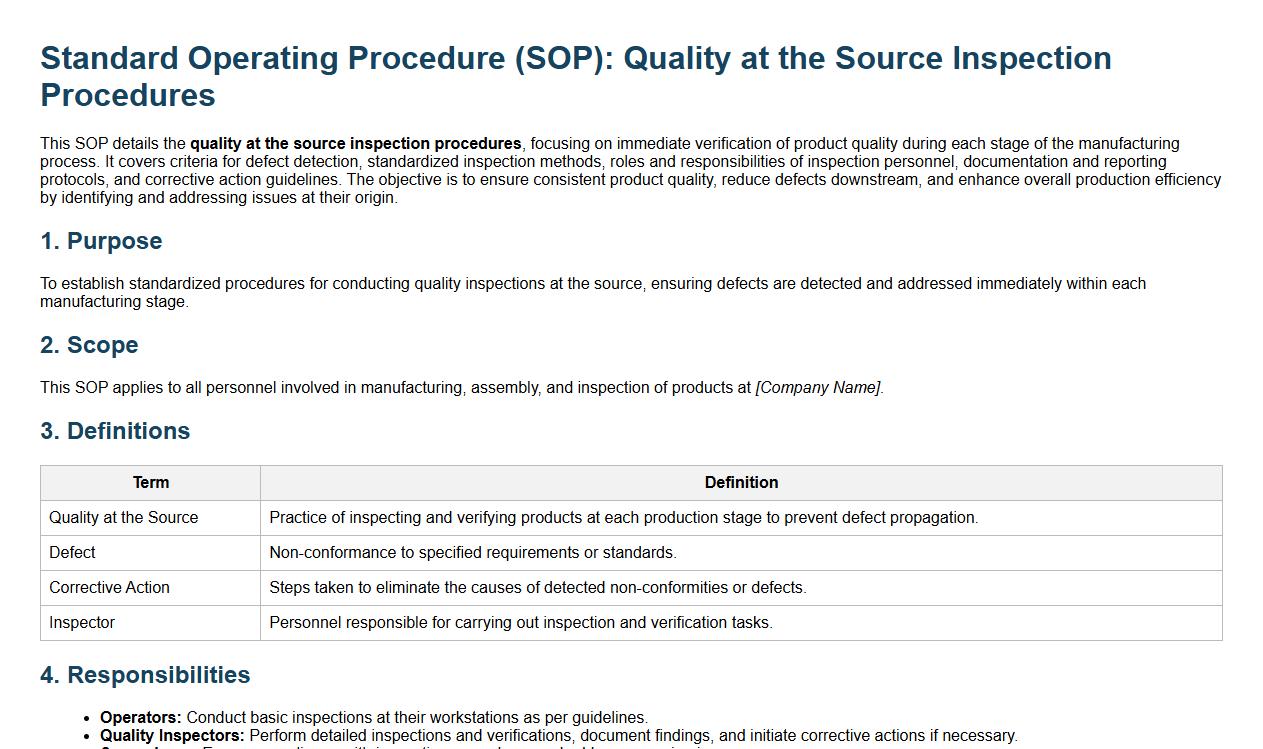Click the bold phrase in the intro paragraph
This screenshot has width=1263, height=749.
355,144
